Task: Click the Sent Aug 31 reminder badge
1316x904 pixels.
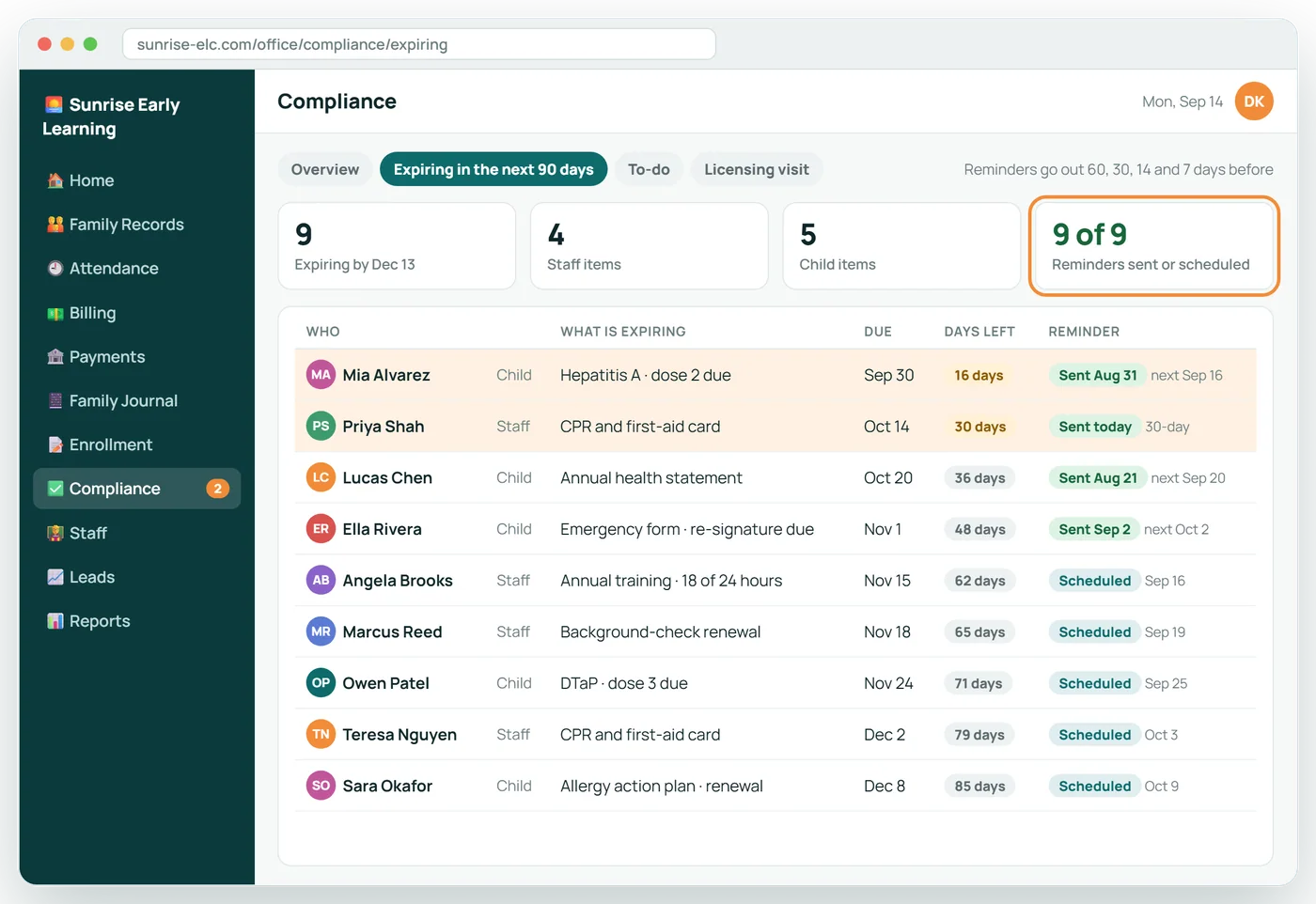Action: (1098, 375)
